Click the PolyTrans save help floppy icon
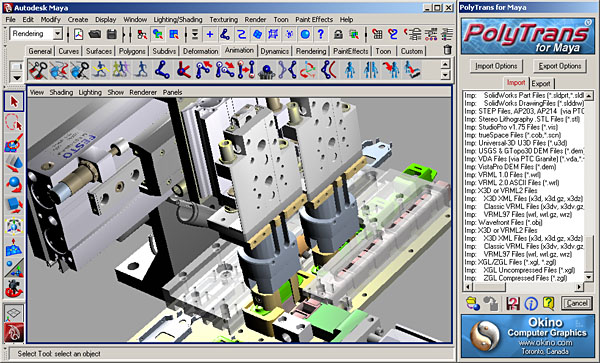This screenshot has height=363, width=600. coord(513,303)
